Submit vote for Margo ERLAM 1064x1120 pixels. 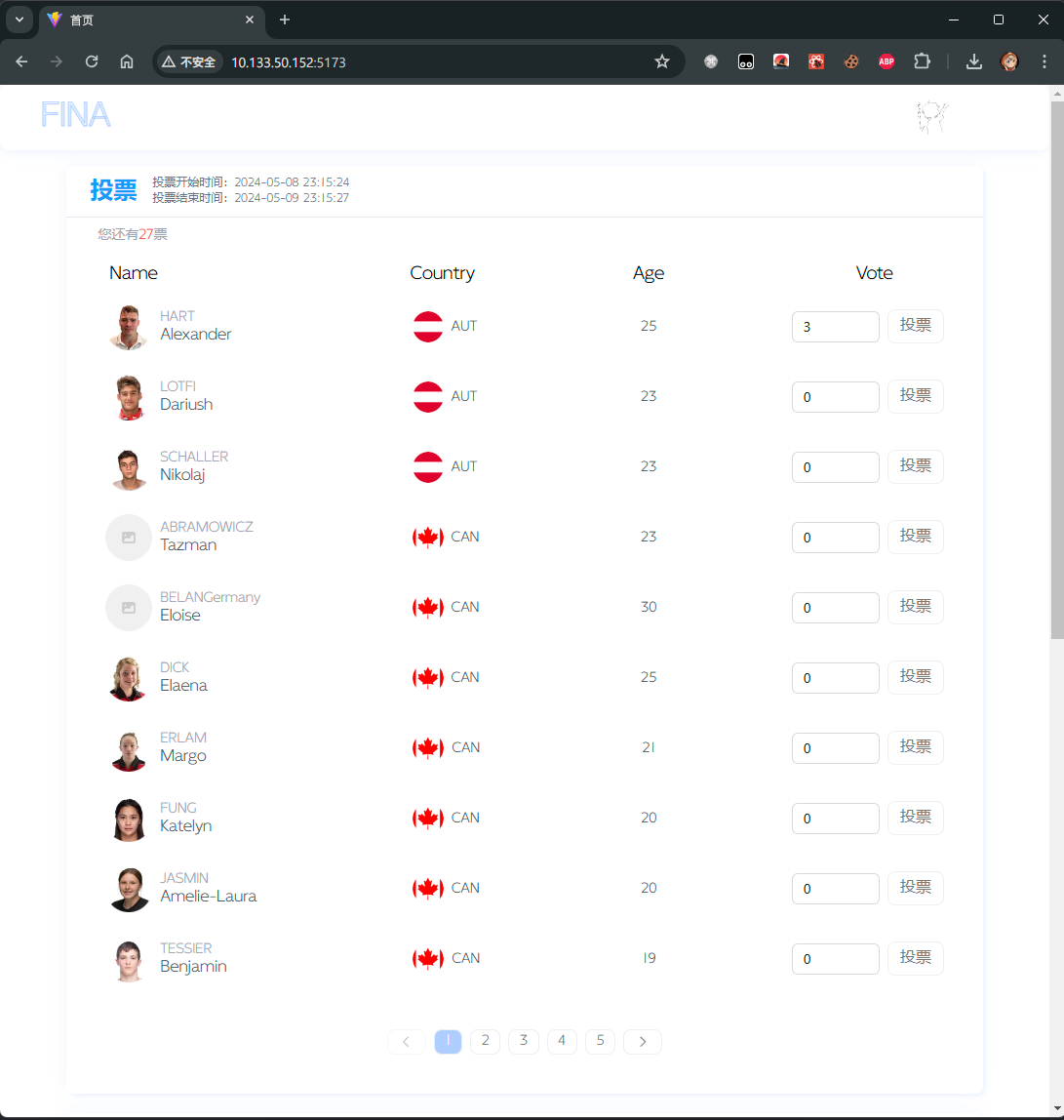click(915, 747)
